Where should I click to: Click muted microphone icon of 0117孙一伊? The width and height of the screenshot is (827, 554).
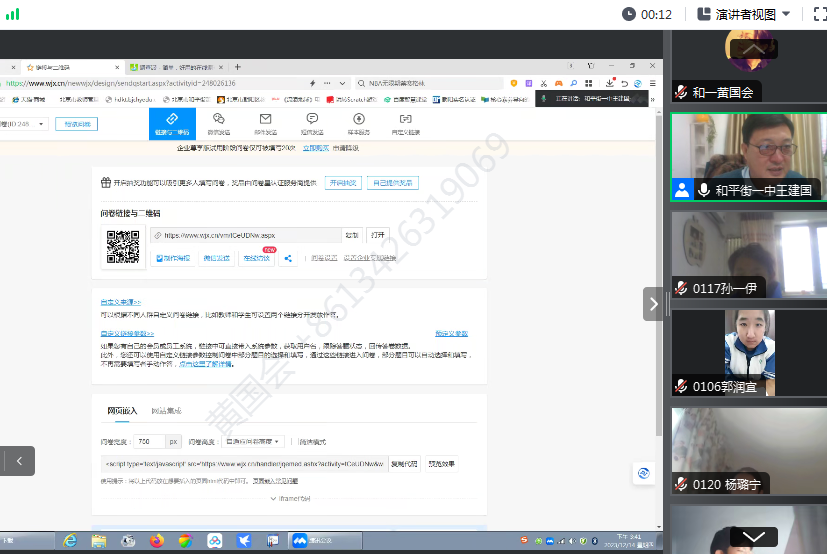(x=682, y=288)
